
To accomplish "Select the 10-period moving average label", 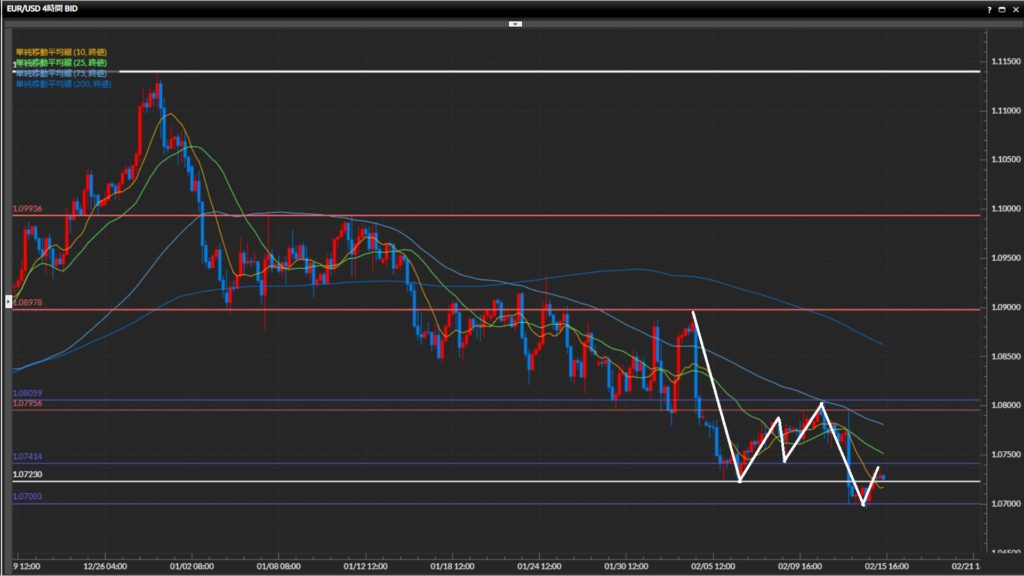I will [61, 51].
